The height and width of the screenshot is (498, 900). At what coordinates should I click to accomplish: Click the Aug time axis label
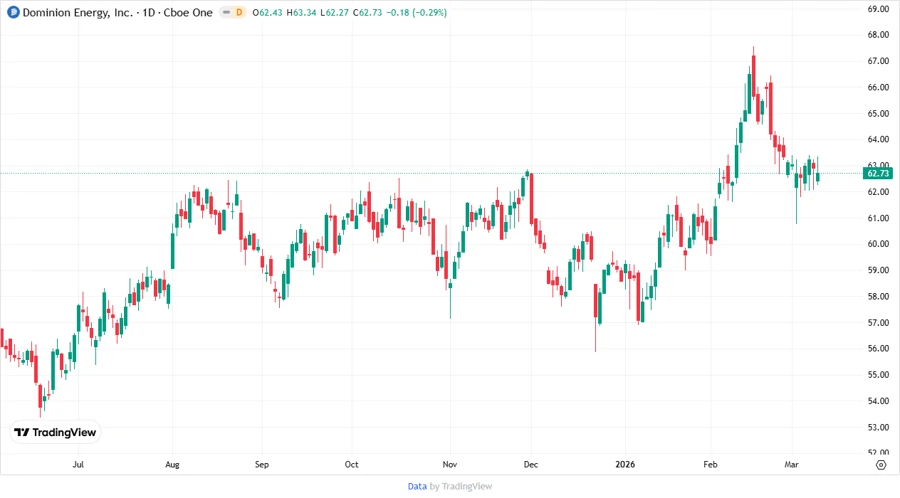(x=172, y=465)
